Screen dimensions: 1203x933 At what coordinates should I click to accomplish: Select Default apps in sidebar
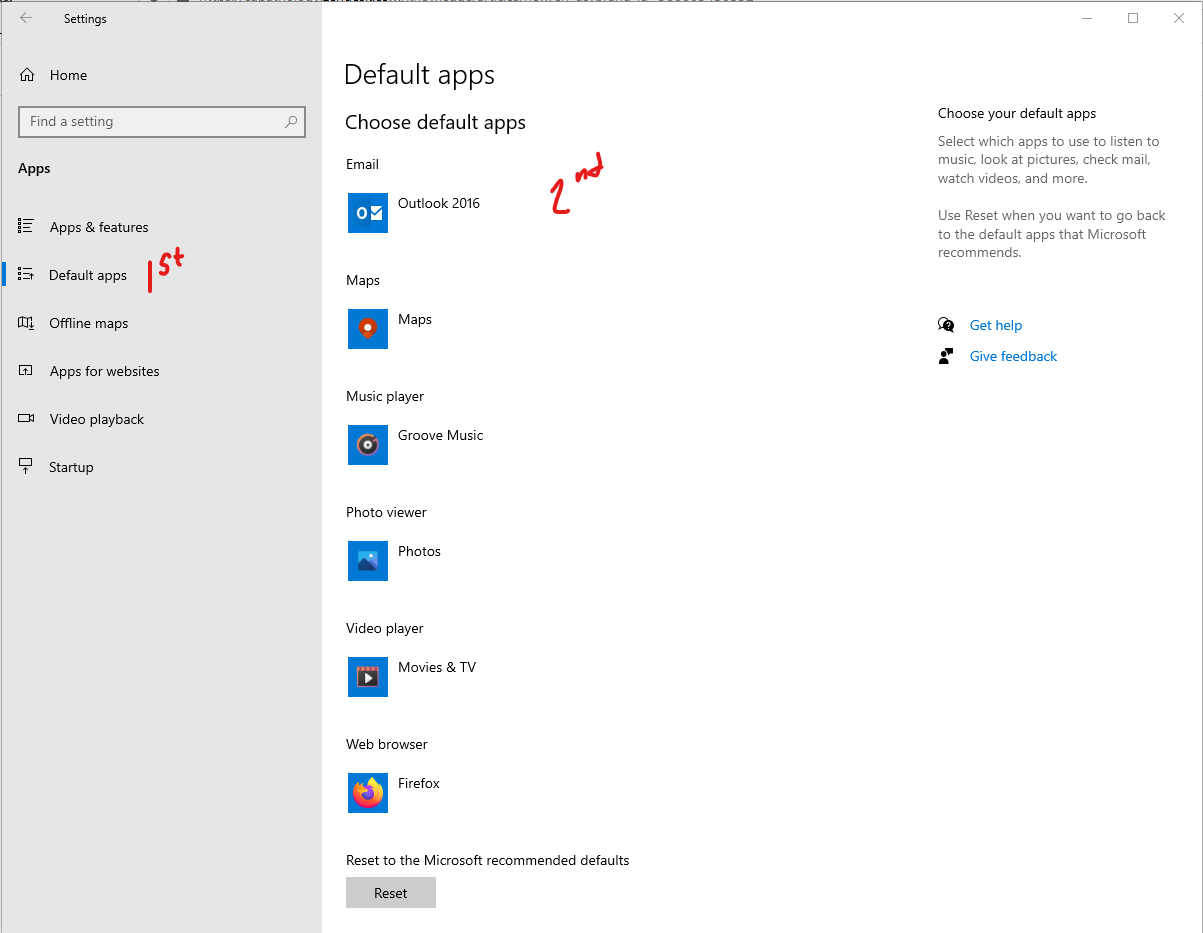88,275
